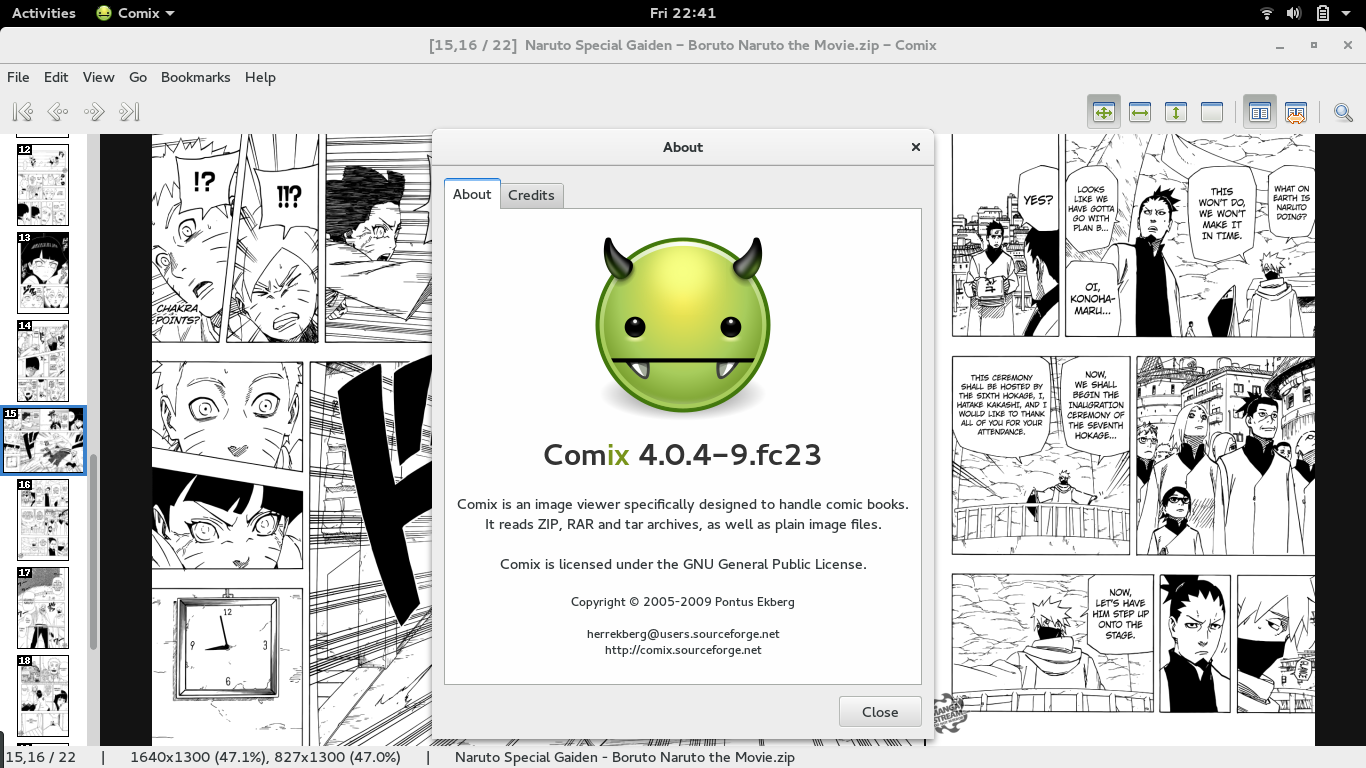Toggle fit height mode icon
This screenshot has height=768, width=1366.
1176,112
